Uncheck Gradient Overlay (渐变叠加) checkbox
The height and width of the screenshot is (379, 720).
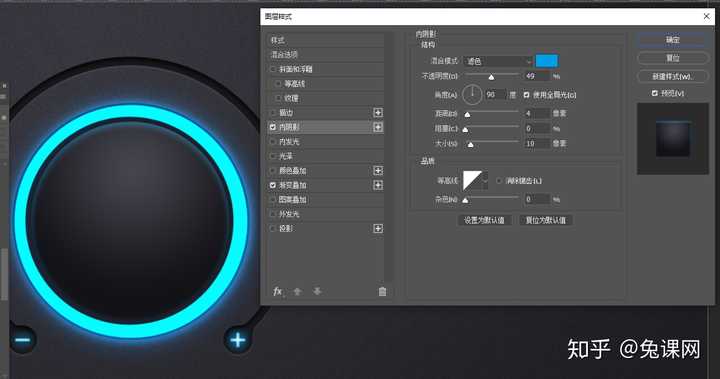[x=273, y=185]
